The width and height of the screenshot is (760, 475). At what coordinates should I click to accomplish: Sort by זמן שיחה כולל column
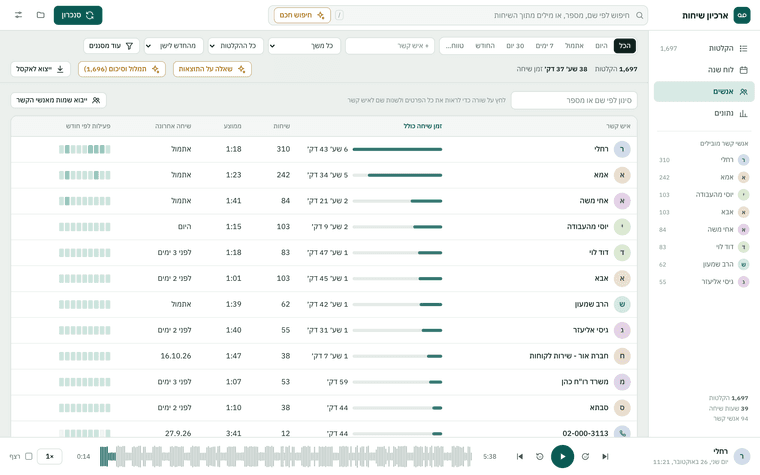423,126
